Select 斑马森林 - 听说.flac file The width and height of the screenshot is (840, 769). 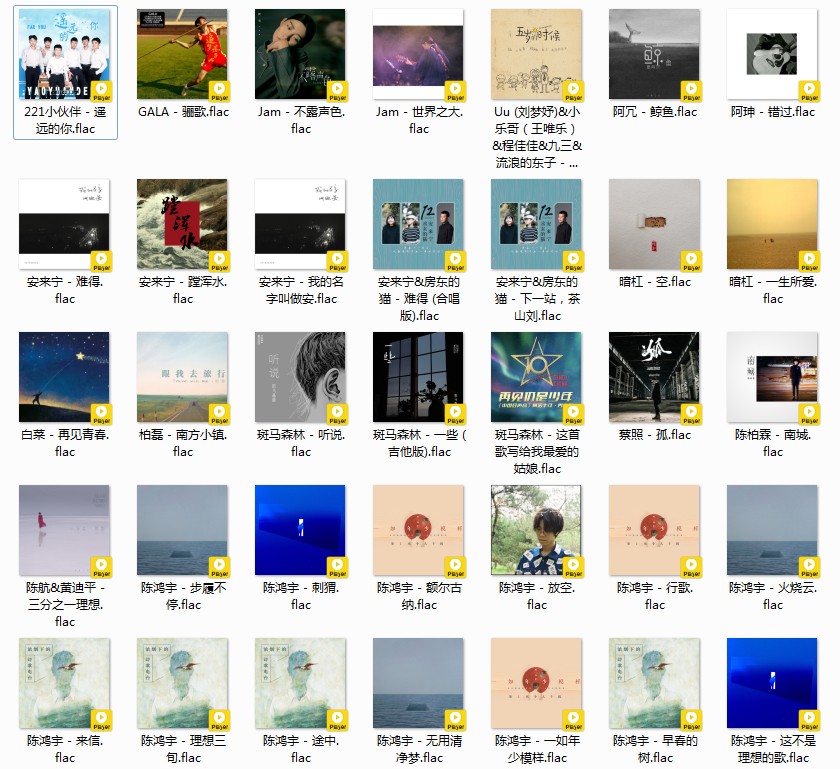click(x=300, y=377)
